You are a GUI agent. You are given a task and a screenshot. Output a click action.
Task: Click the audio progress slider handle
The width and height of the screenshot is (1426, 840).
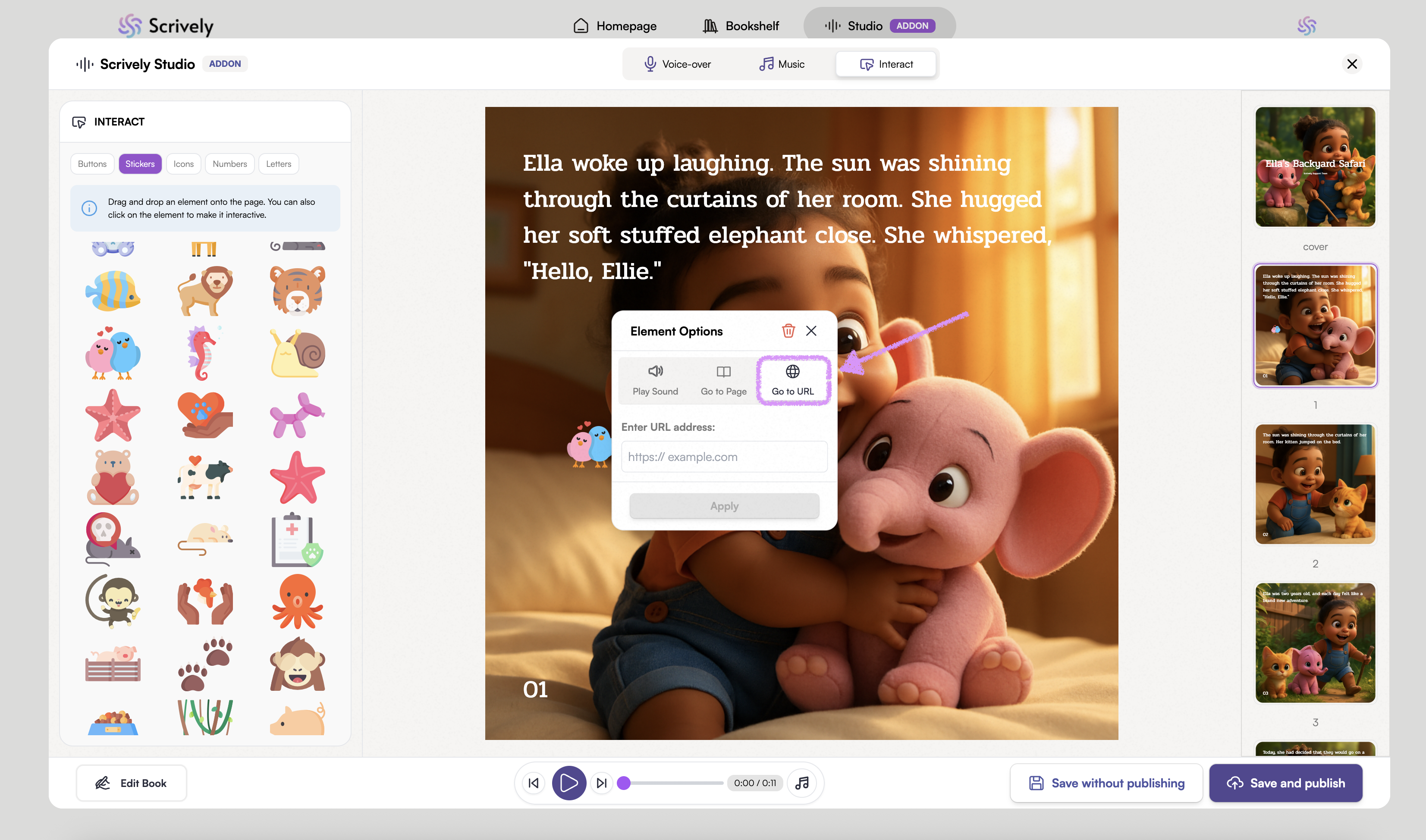(623, 783)
